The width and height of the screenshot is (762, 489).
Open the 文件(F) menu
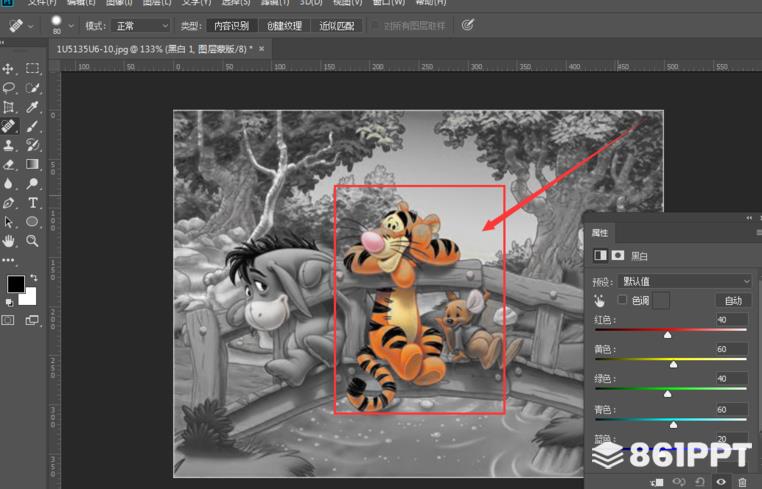42,2
